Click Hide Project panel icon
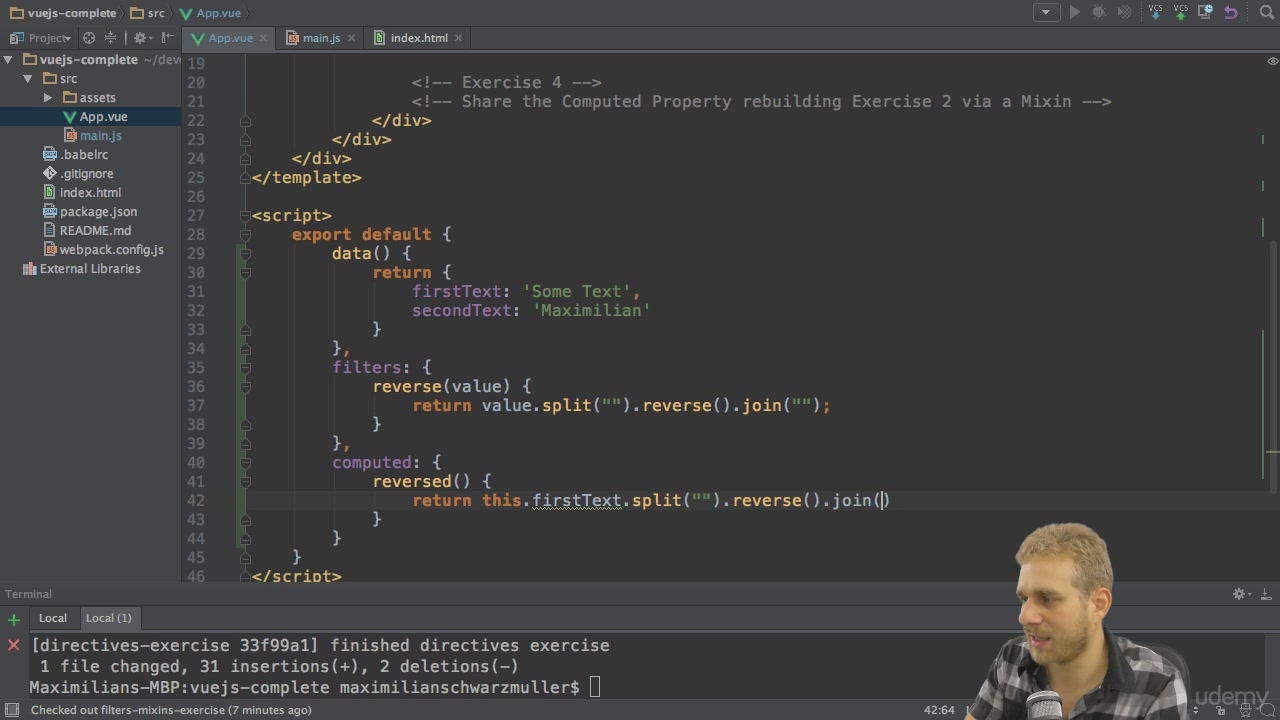1280x720 pixels. point(167,38)
